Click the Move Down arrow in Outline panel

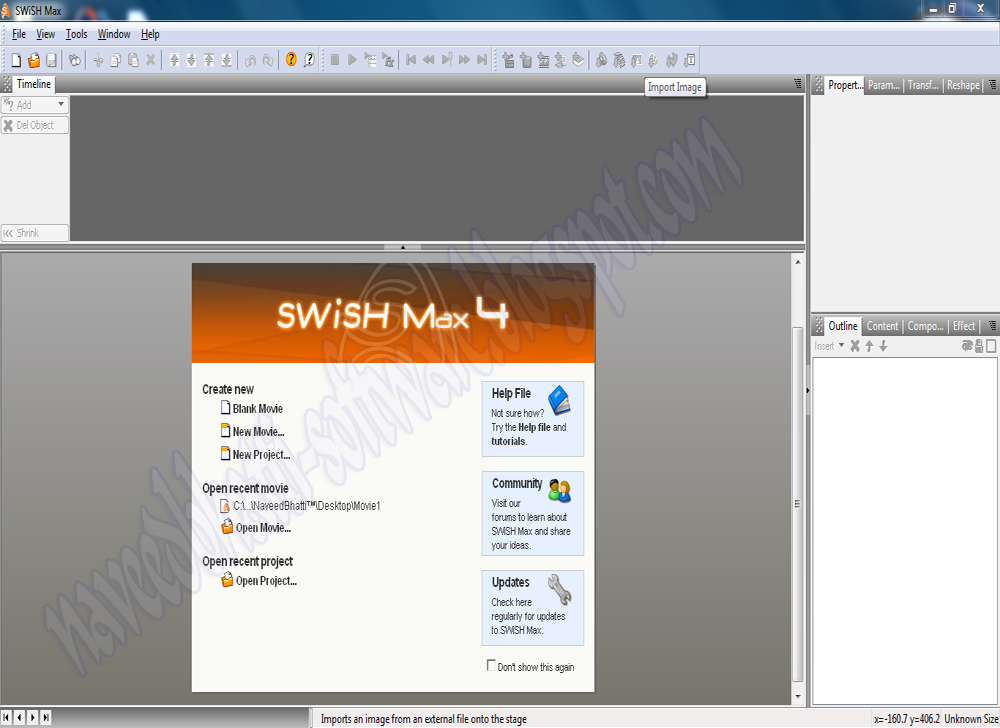coord(883,346)
